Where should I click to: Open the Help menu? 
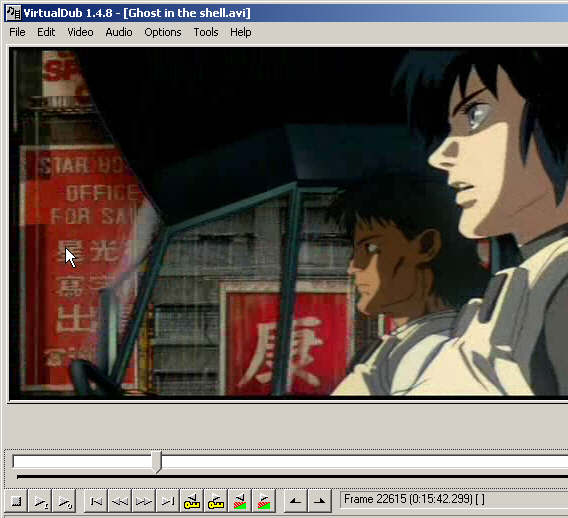(241, 32)
